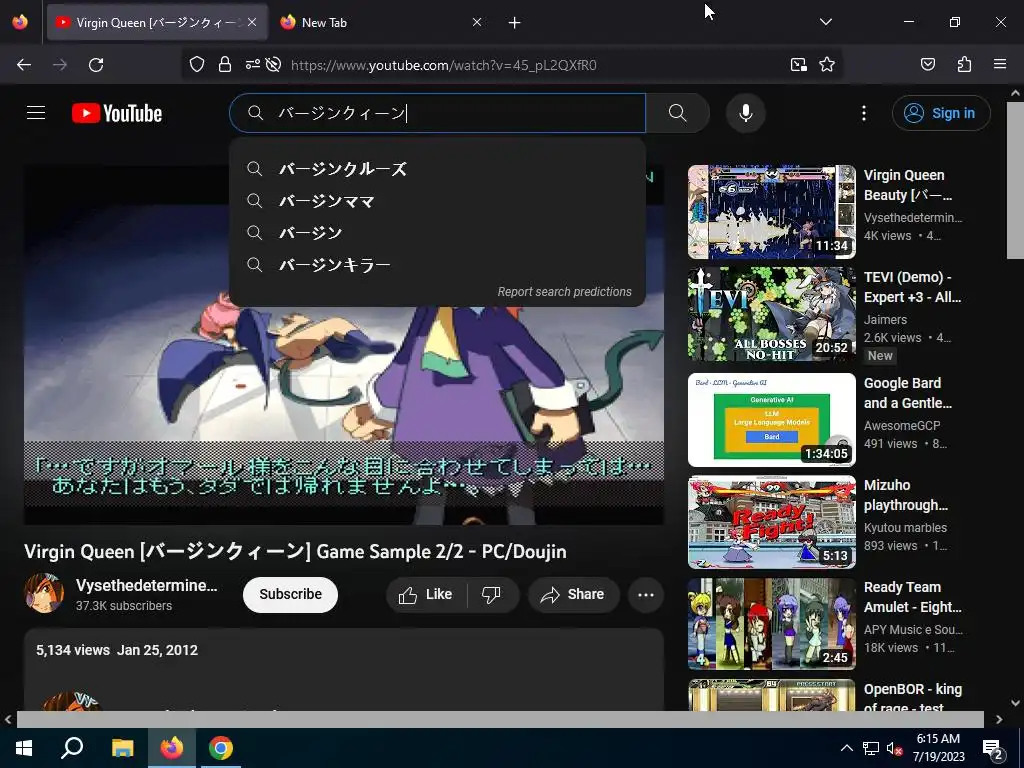
Task: Open Vysethedetermined channel avatar
Action: pyautogui.click(x=44, y=593)
